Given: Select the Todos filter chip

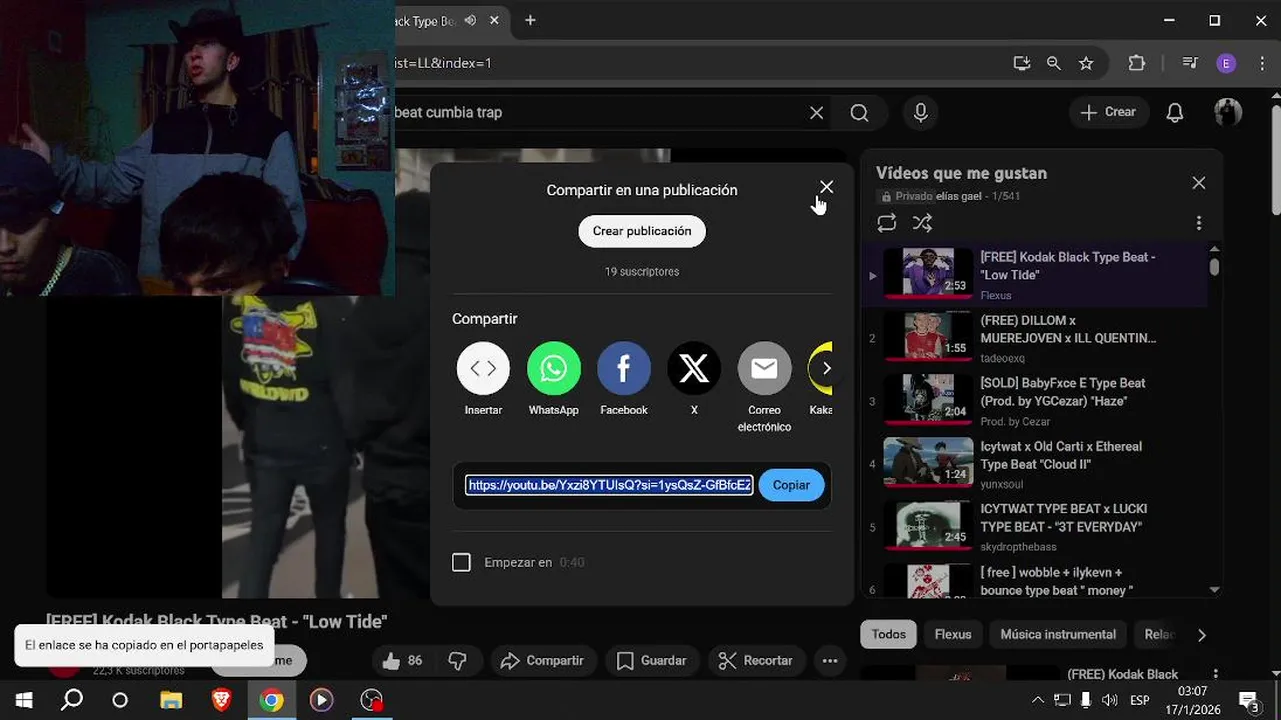Looking at the screenshot, I should click(x=888, y=634).
